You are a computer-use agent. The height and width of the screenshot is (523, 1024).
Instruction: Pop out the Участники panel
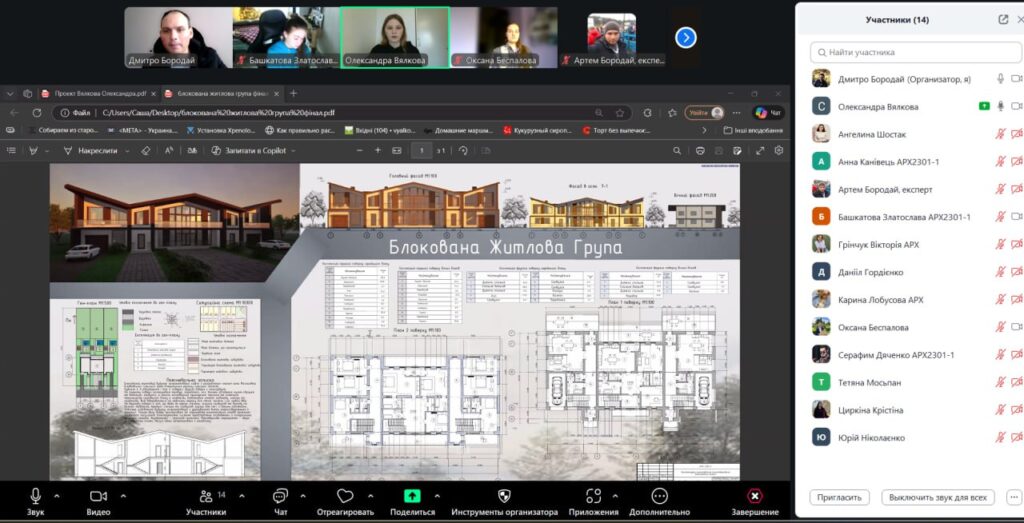(x=1003, y=19)
